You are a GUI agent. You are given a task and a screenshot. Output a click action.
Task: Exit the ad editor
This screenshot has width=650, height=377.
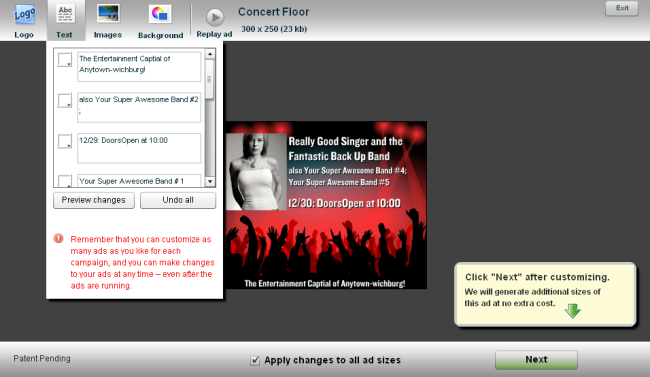click(621, 8)
